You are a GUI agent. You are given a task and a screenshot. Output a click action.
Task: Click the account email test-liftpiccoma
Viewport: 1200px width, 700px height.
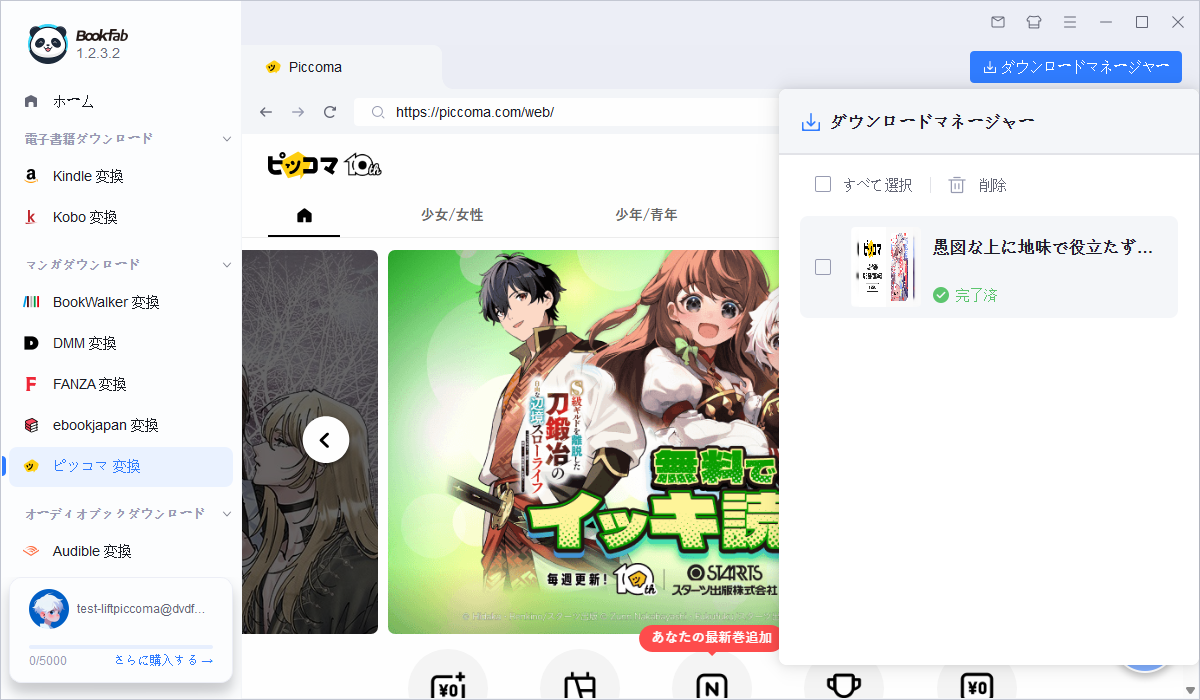(140, 608)
